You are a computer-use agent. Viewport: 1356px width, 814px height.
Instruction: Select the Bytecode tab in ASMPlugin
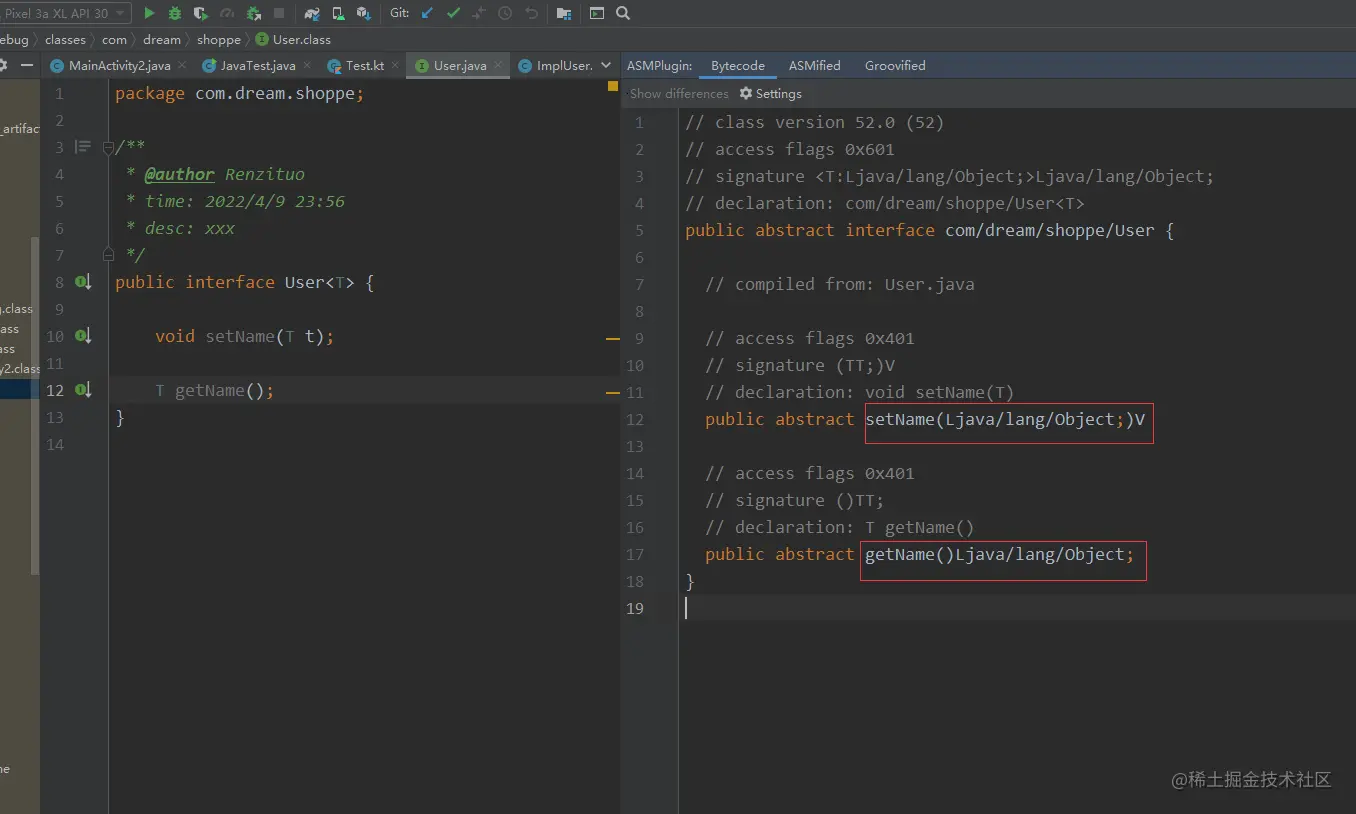[x=738, y=65]
